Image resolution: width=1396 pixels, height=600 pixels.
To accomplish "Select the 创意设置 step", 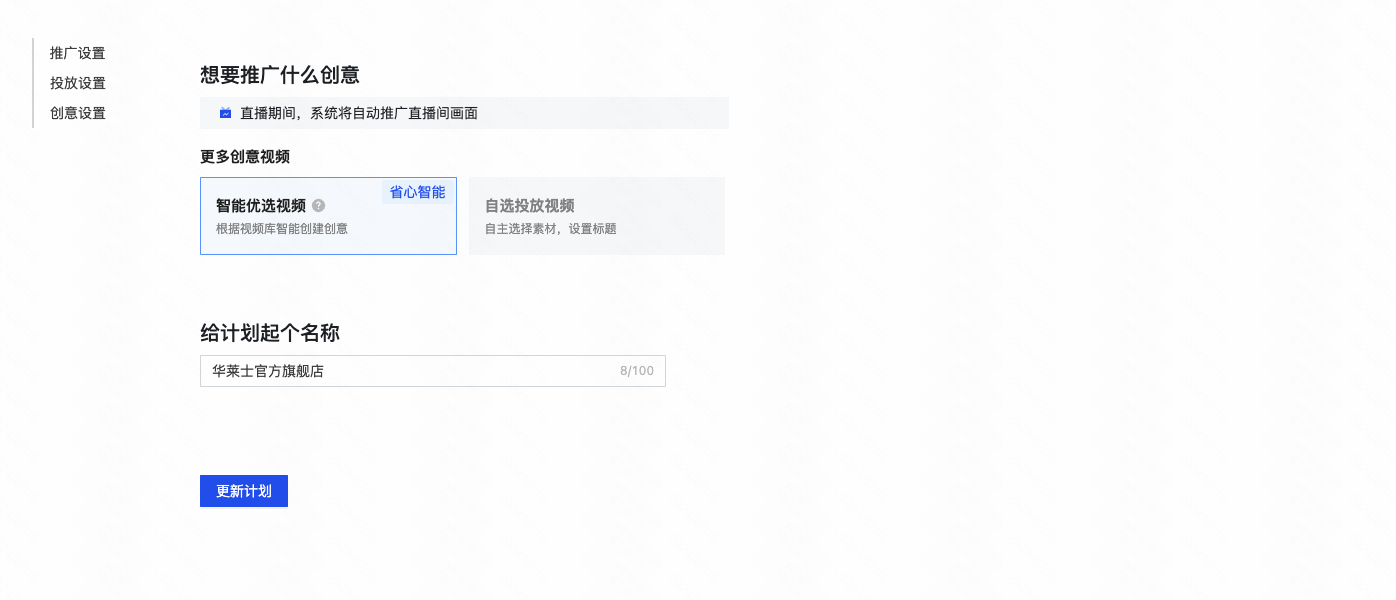I will coord(77,113).
